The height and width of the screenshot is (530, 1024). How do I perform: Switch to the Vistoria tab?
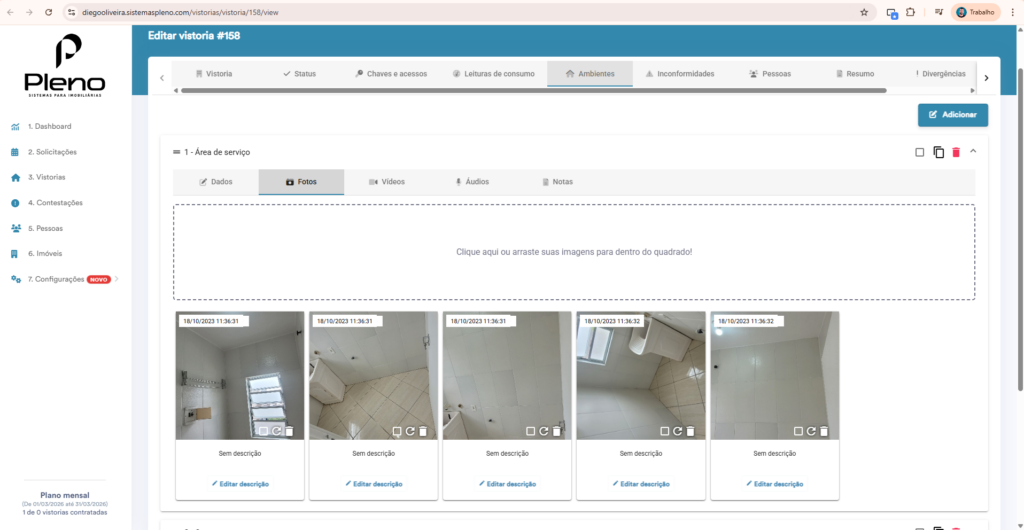214,74
